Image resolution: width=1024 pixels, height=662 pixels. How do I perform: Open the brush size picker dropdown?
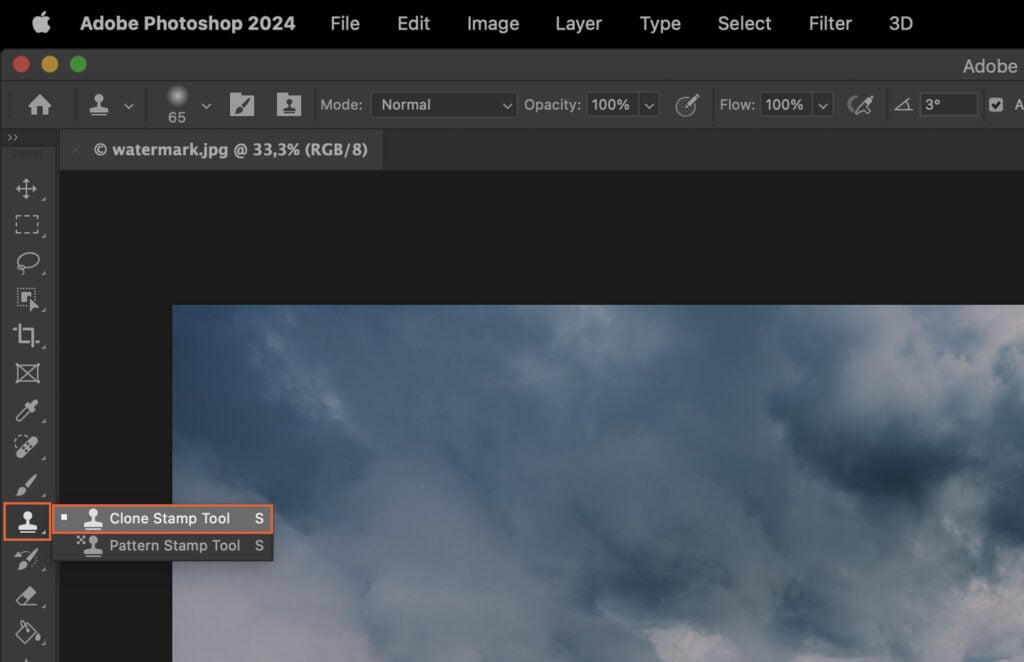click(207, 104)
